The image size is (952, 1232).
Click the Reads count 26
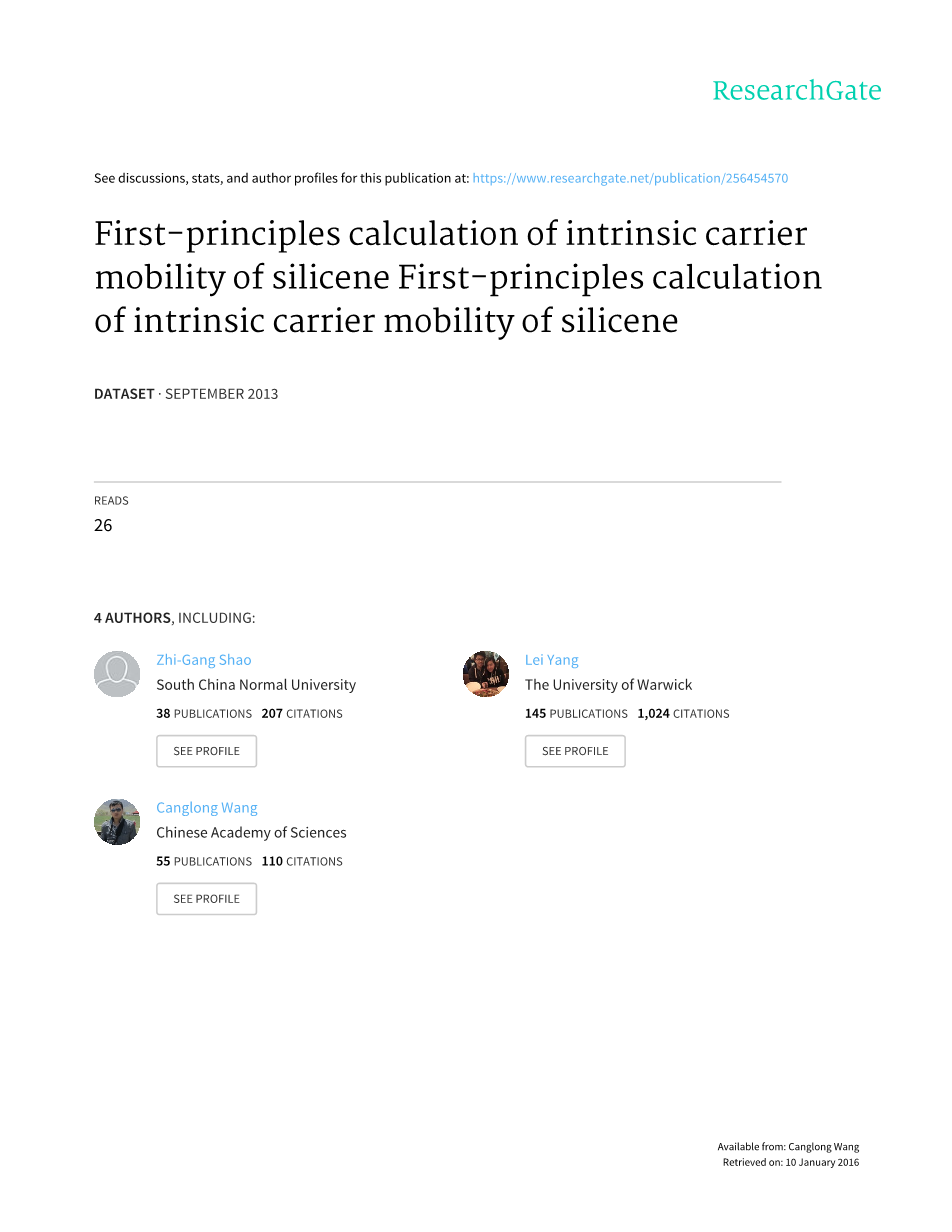[103, 526]
